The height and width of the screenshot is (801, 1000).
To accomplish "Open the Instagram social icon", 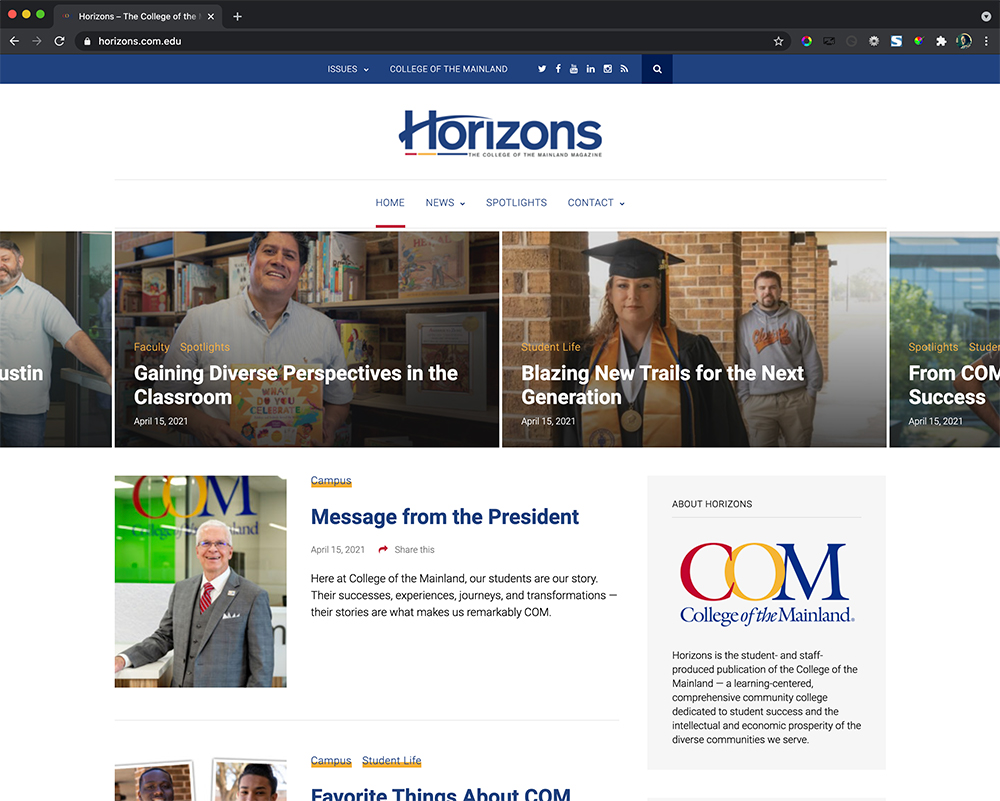I will (x=608, y=69).
